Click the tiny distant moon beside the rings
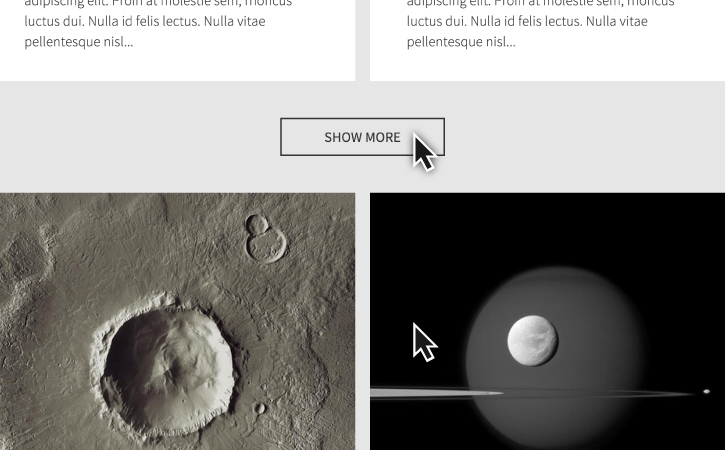Screen dimensions: 725x450 click(706, 392)
